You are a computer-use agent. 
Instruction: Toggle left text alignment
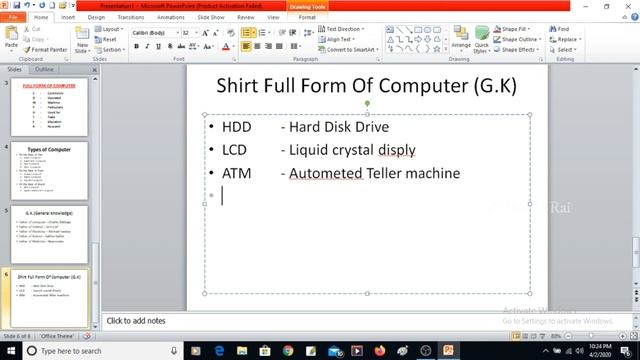coord(246,46)
